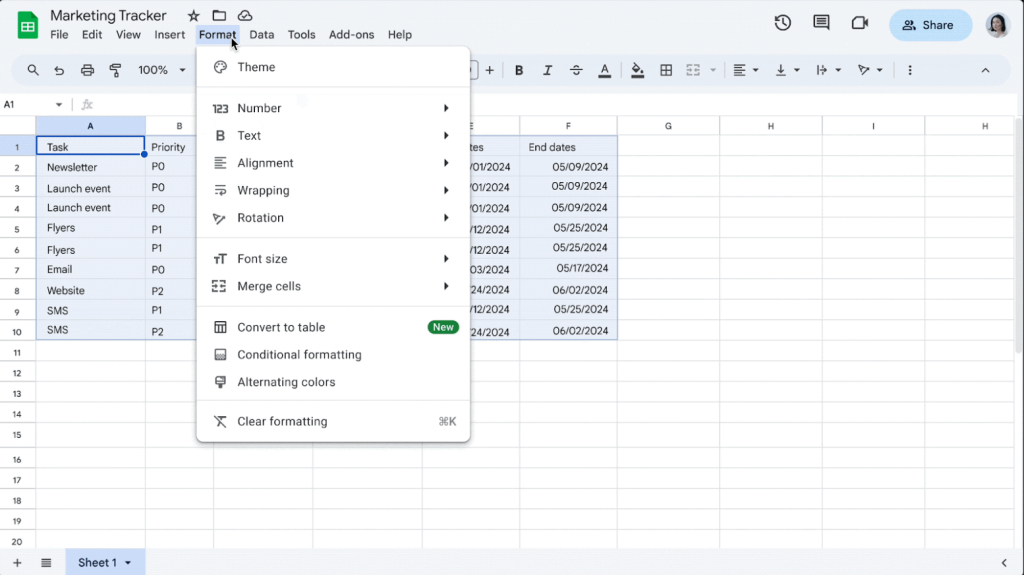Star the Marketing Tracker document
This screenshot has height=575, width=1024.
(x=193, y=16)
